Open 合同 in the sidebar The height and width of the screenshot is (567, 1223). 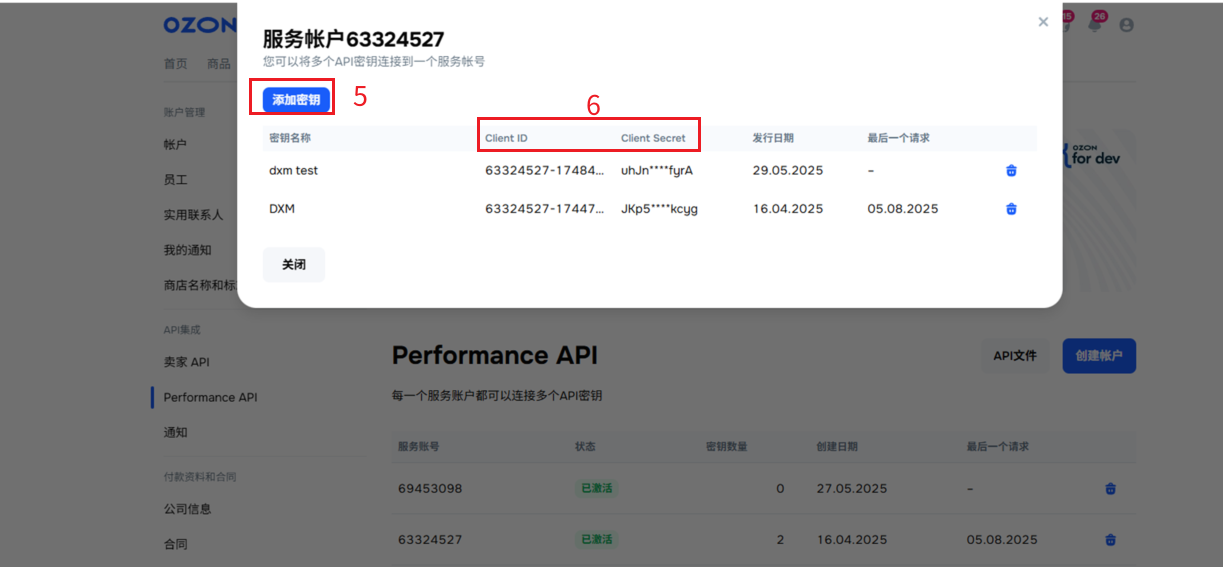coord(175,545)
